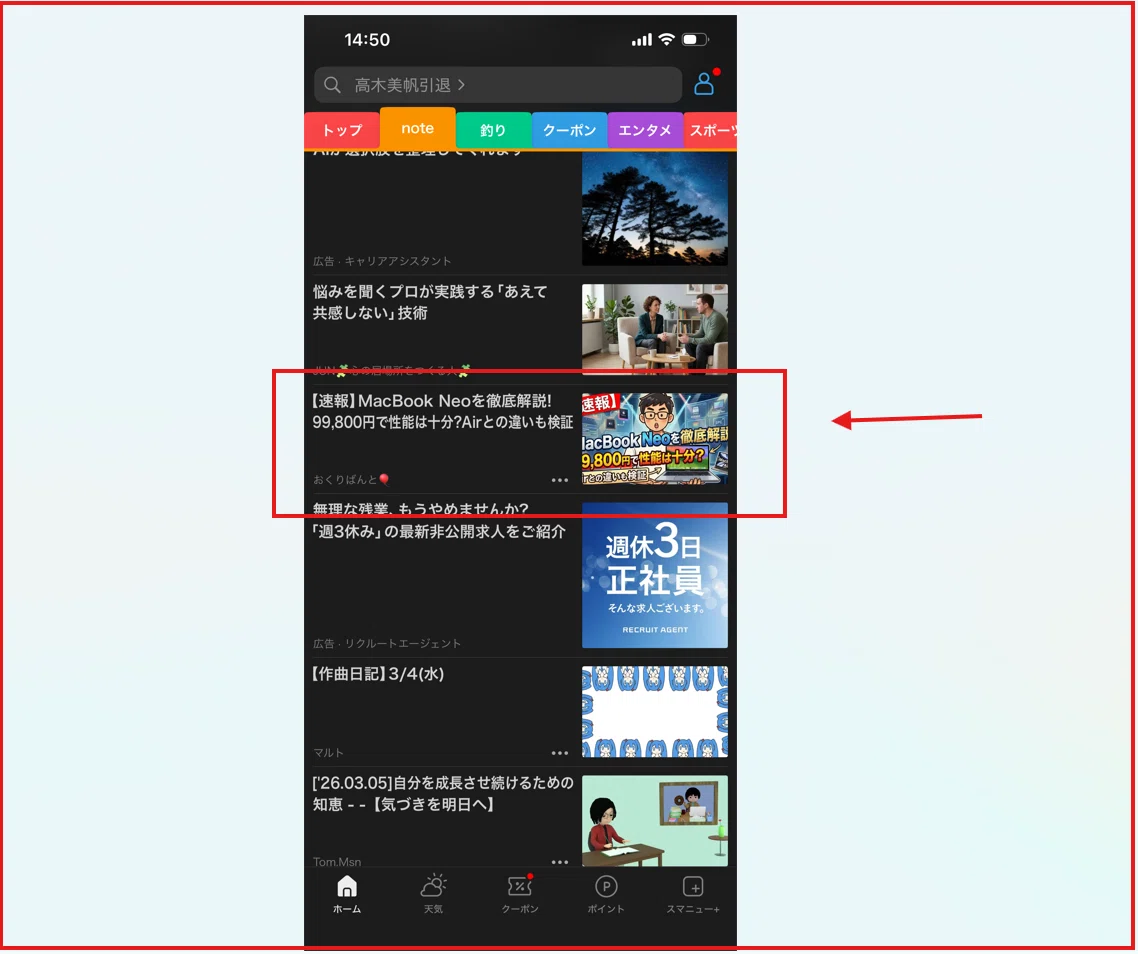Open the エンタメ tab
This screenshot has width=1138, height=954.
click(644, 131)
